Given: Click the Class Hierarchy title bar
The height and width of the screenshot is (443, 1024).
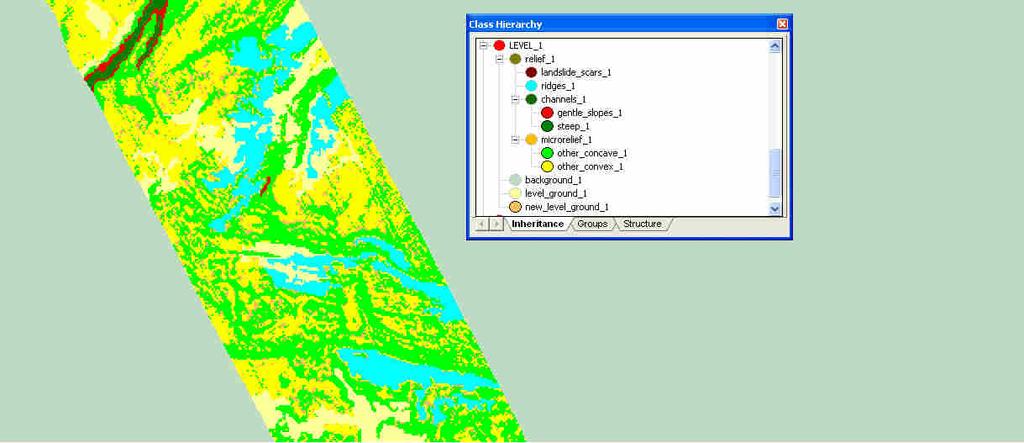Looking at the screenshot, I should [x=629, y=24].
